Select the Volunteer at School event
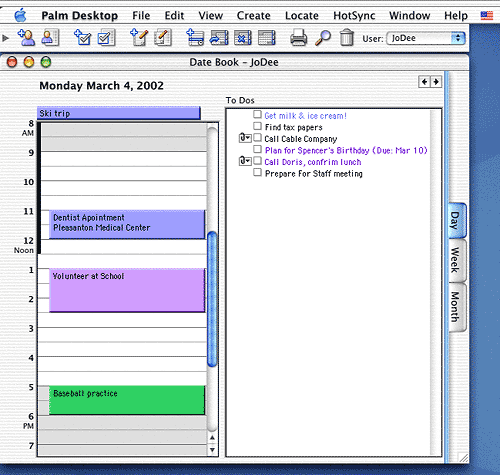Viewport: 500px width, 475px height. [x=127, y=290]
